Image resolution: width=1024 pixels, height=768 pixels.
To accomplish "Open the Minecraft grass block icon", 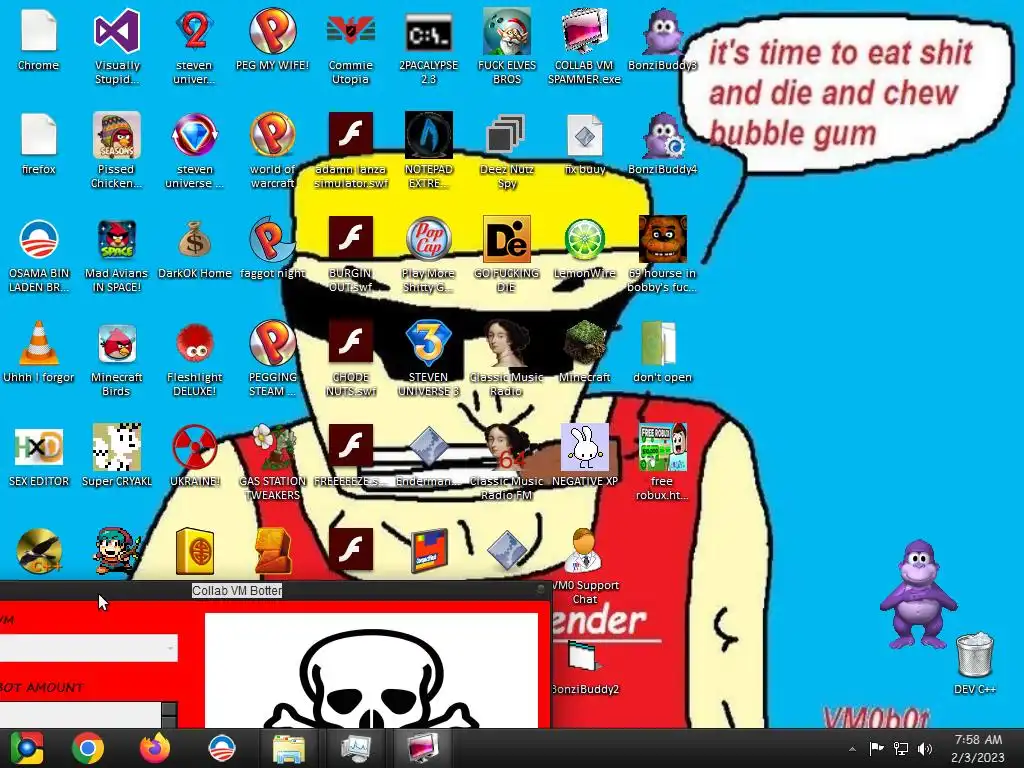I will (584, 352).
